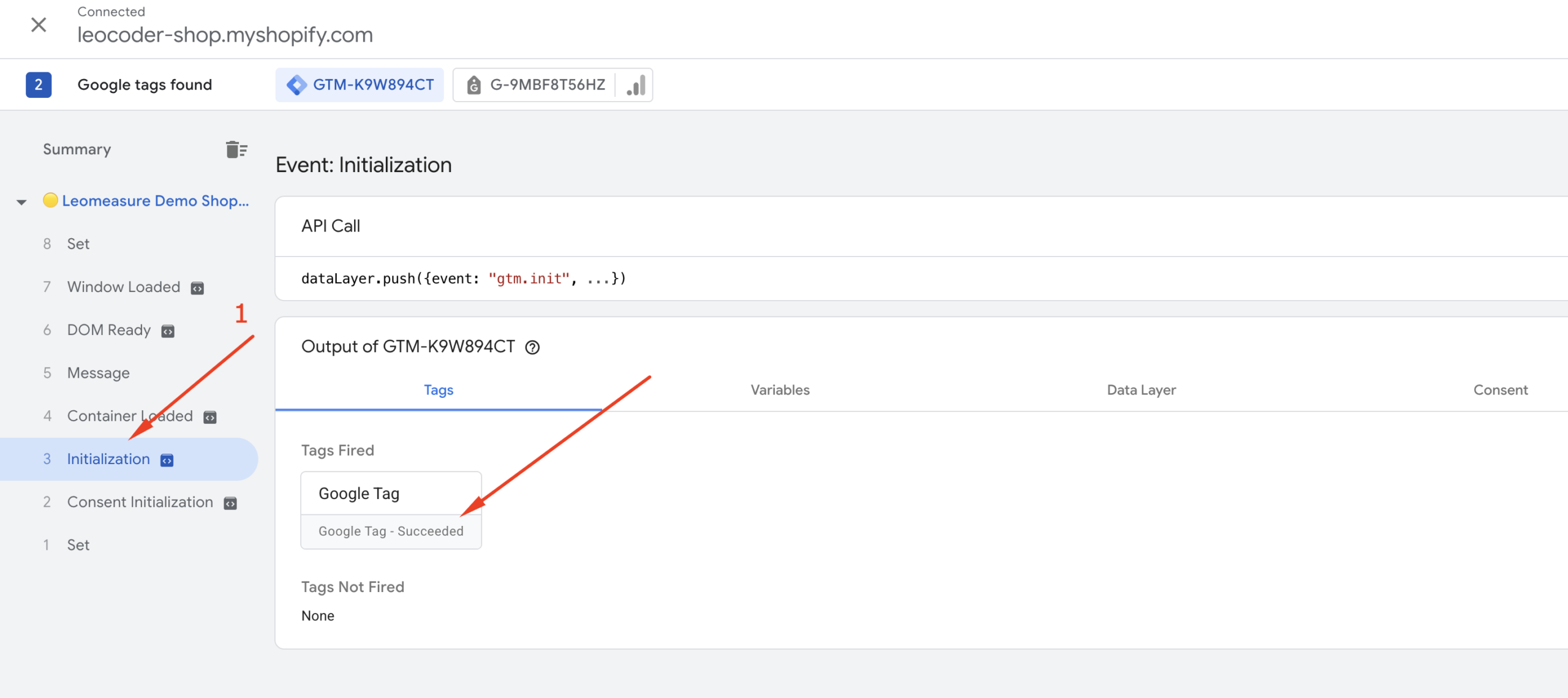Click the code icon beside Window Loaded
The image size is (1568, 698).
click(x=197, y=288)
